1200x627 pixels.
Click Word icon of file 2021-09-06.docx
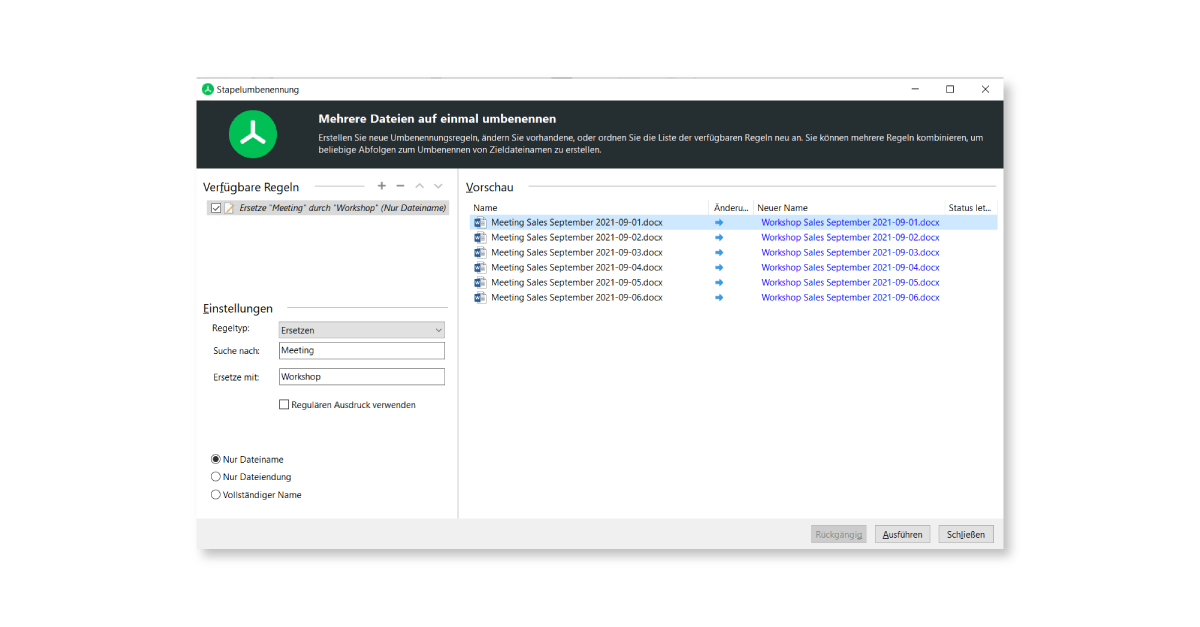[480, 298]
